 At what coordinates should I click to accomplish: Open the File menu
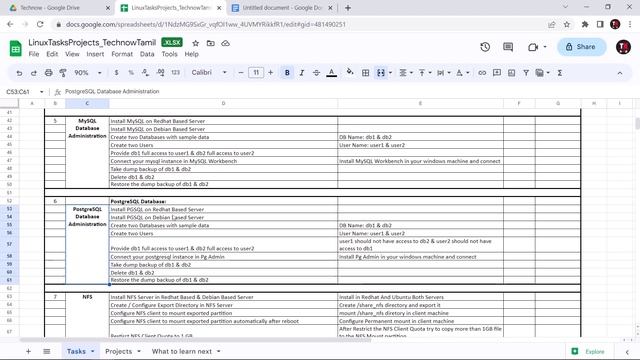click(34, 54)
